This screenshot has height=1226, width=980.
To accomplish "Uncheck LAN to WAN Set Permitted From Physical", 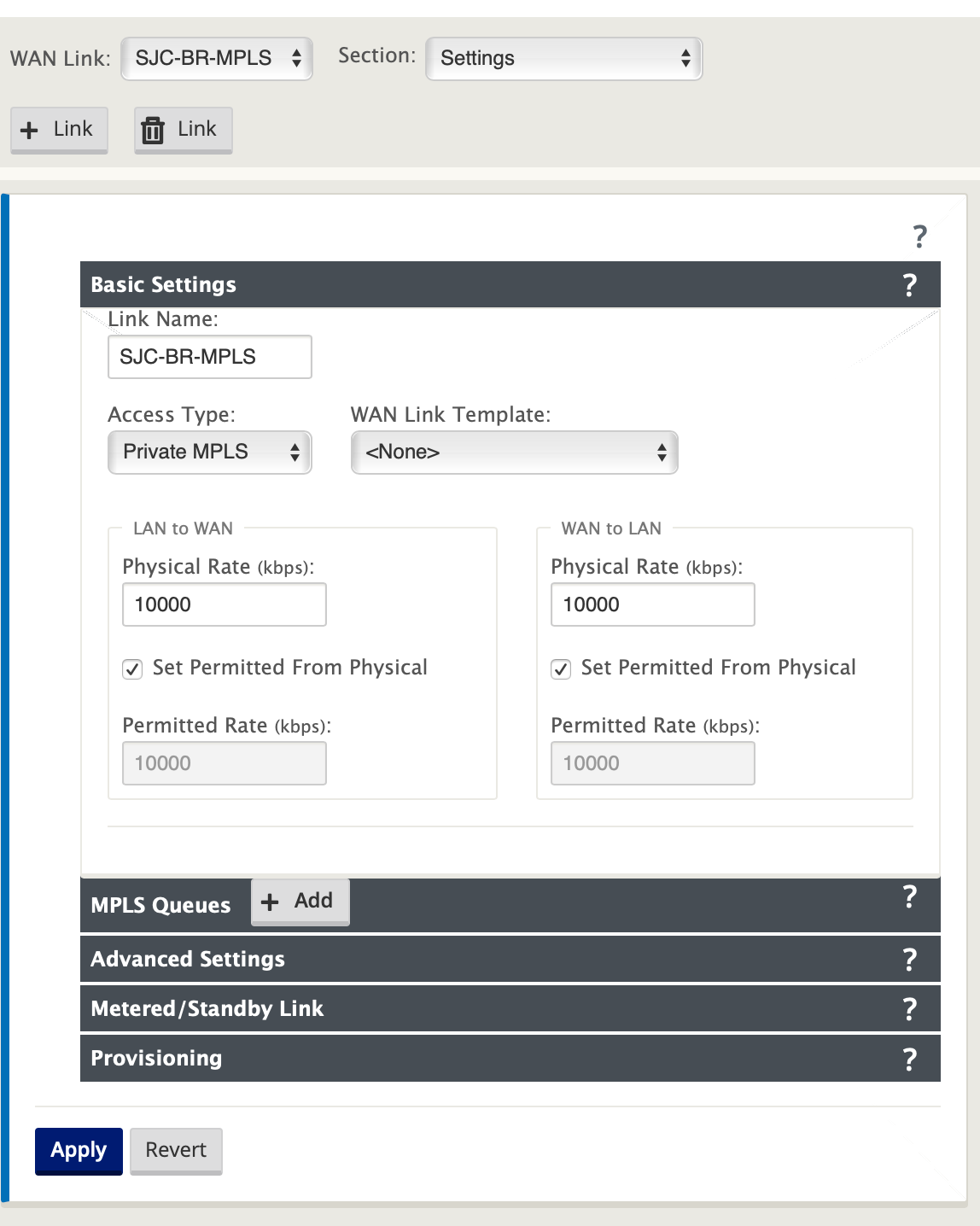I will 132,669.
